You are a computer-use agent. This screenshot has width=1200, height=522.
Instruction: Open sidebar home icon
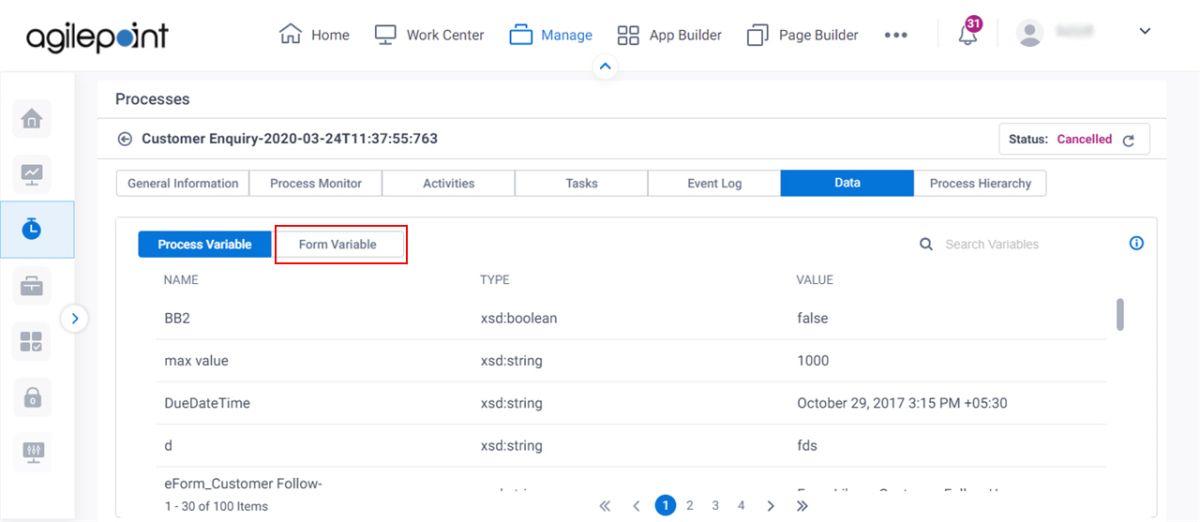point(32,120)
